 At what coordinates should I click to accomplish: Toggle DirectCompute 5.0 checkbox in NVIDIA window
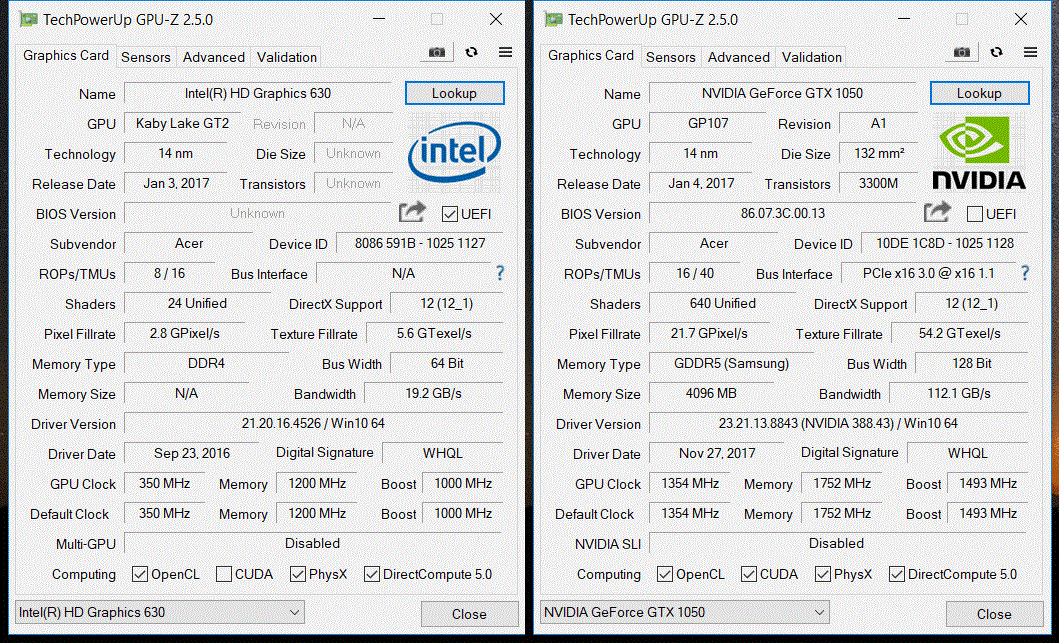click(x=896, y=574)
